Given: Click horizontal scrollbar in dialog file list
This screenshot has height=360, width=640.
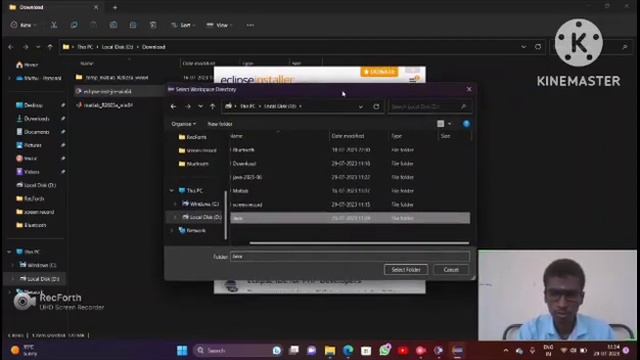Looking at the screenshot, I should (359, 243).
